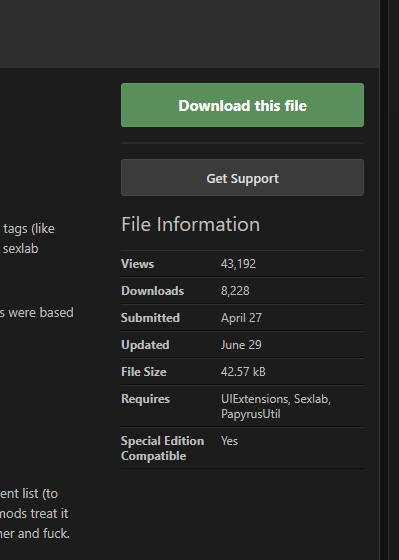Click the Submitted label

coord(150,318)
